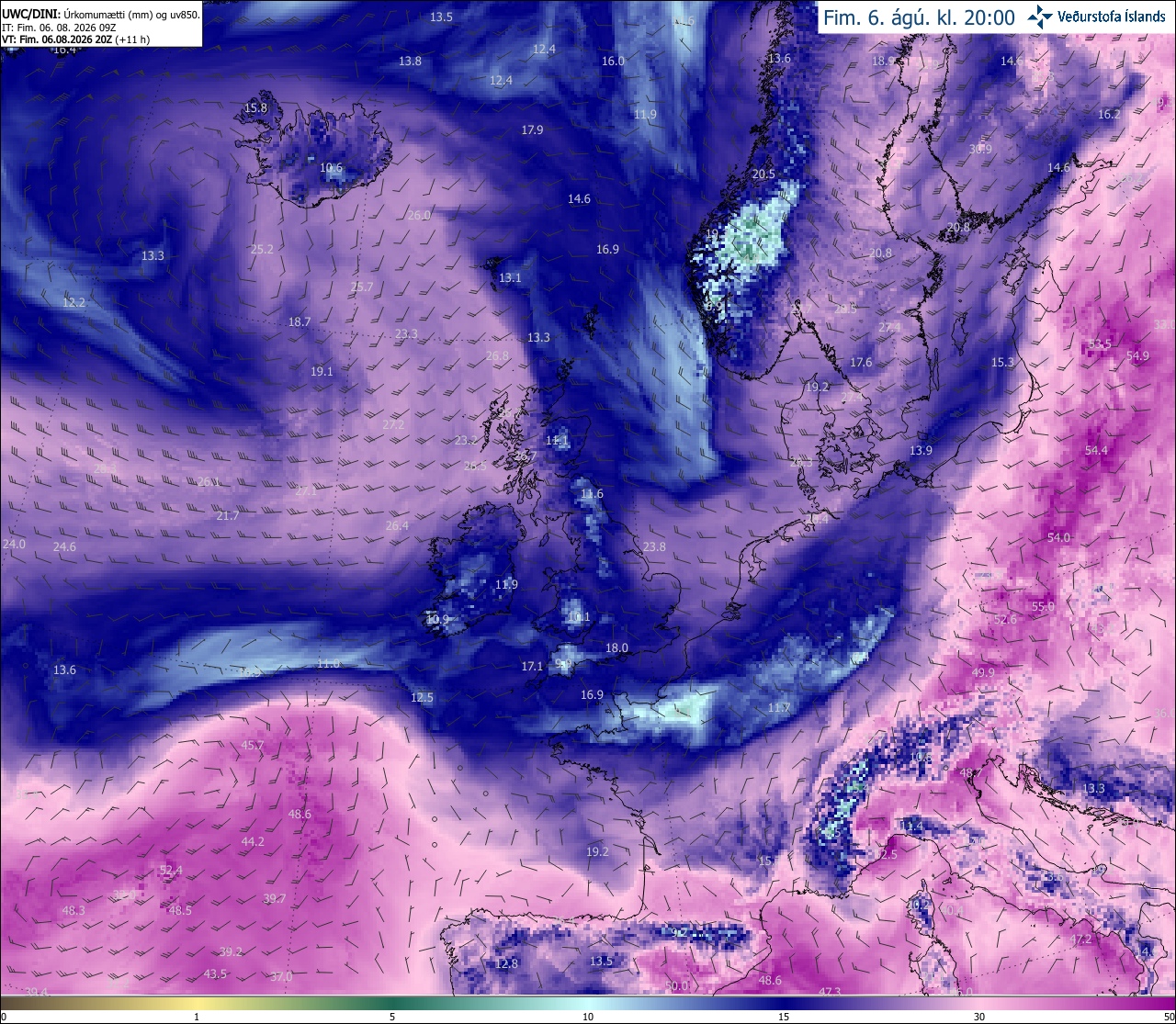Select the 17.9 value in the Norwegian Sea

pyautogui.click(x=532, y=129)
